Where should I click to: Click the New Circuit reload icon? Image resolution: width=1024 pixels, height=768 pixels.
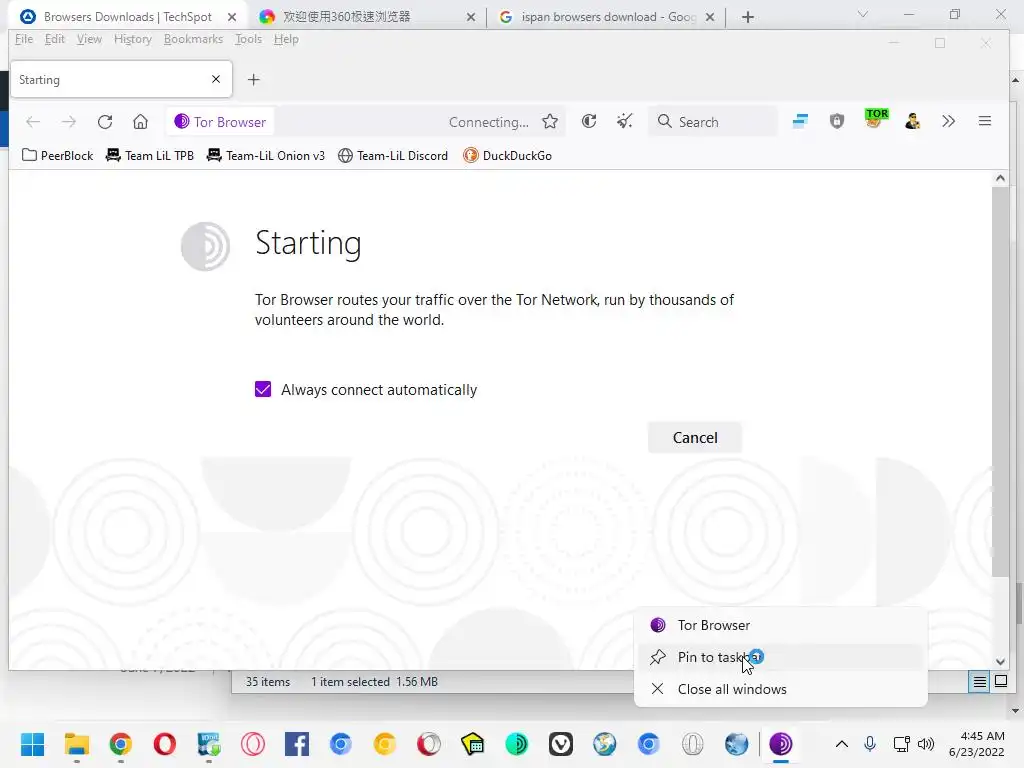[589, 121]
